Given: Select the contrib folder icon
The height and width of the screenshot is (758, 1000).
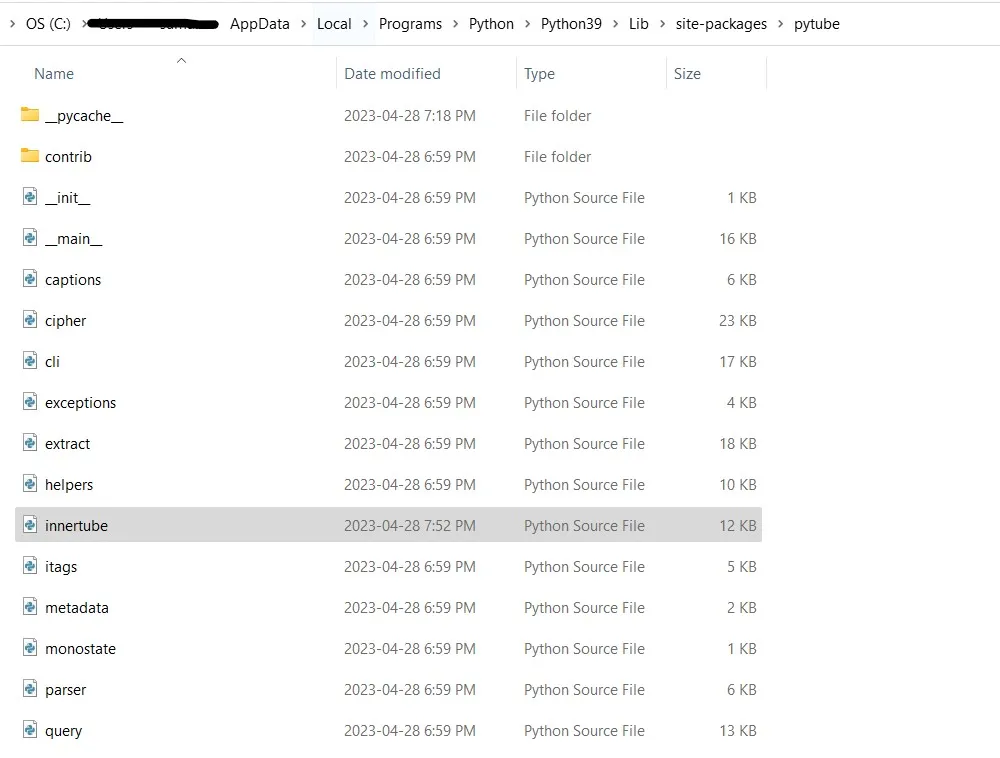Looking at the screenshot, I should (x=29, y=156).
